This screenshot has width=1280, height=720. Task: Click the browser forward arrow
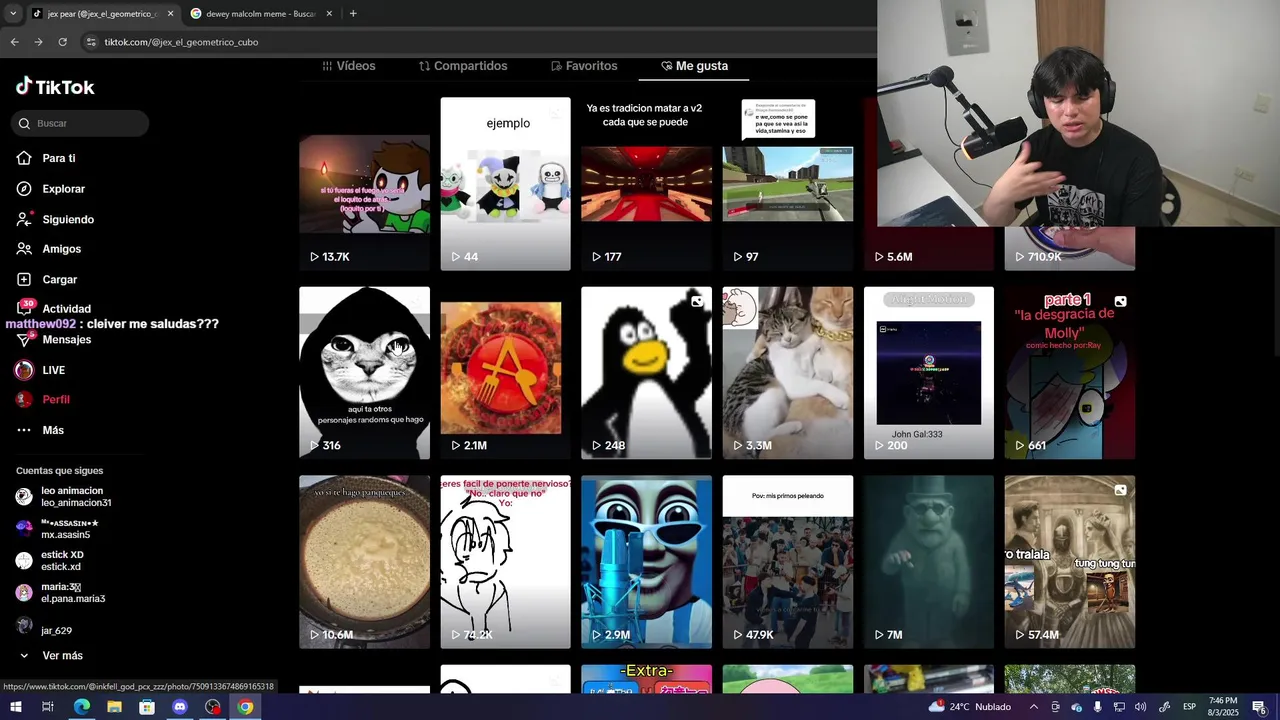38,42
